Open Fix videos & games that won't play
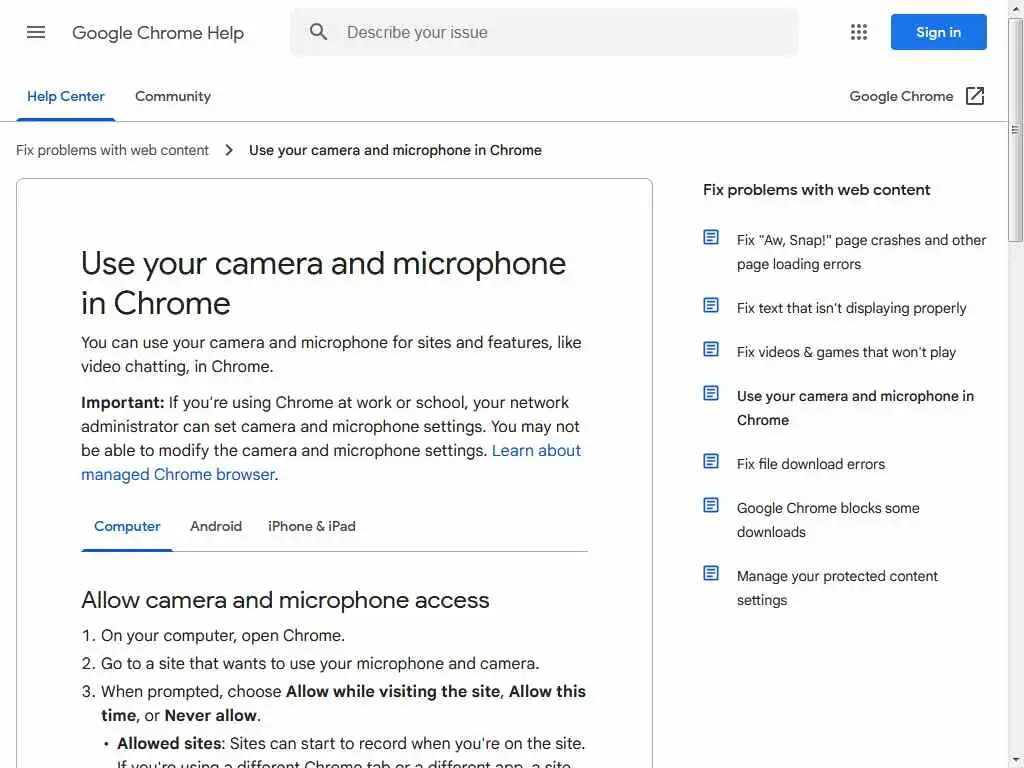 846,353
